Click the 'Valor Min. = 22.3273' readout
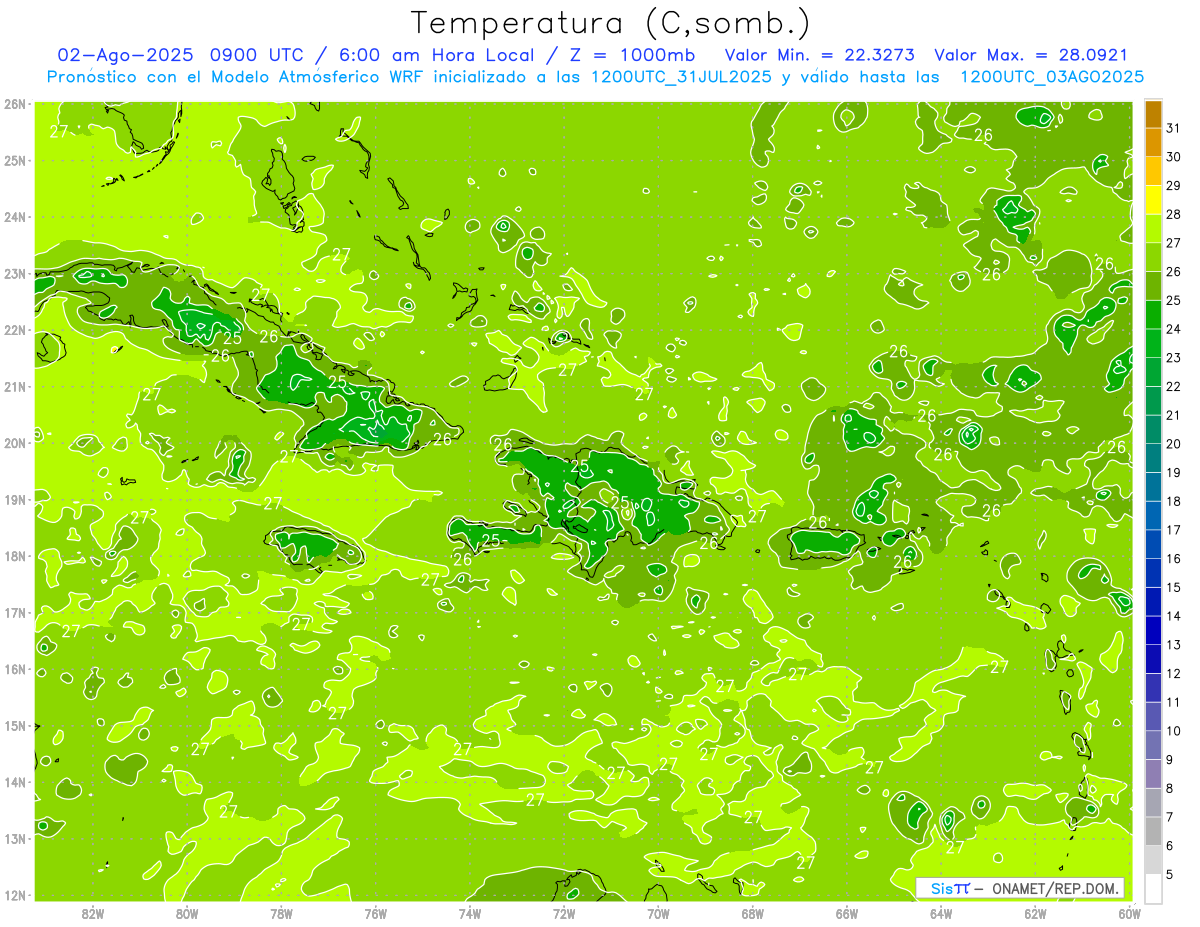 click(819, 55)
